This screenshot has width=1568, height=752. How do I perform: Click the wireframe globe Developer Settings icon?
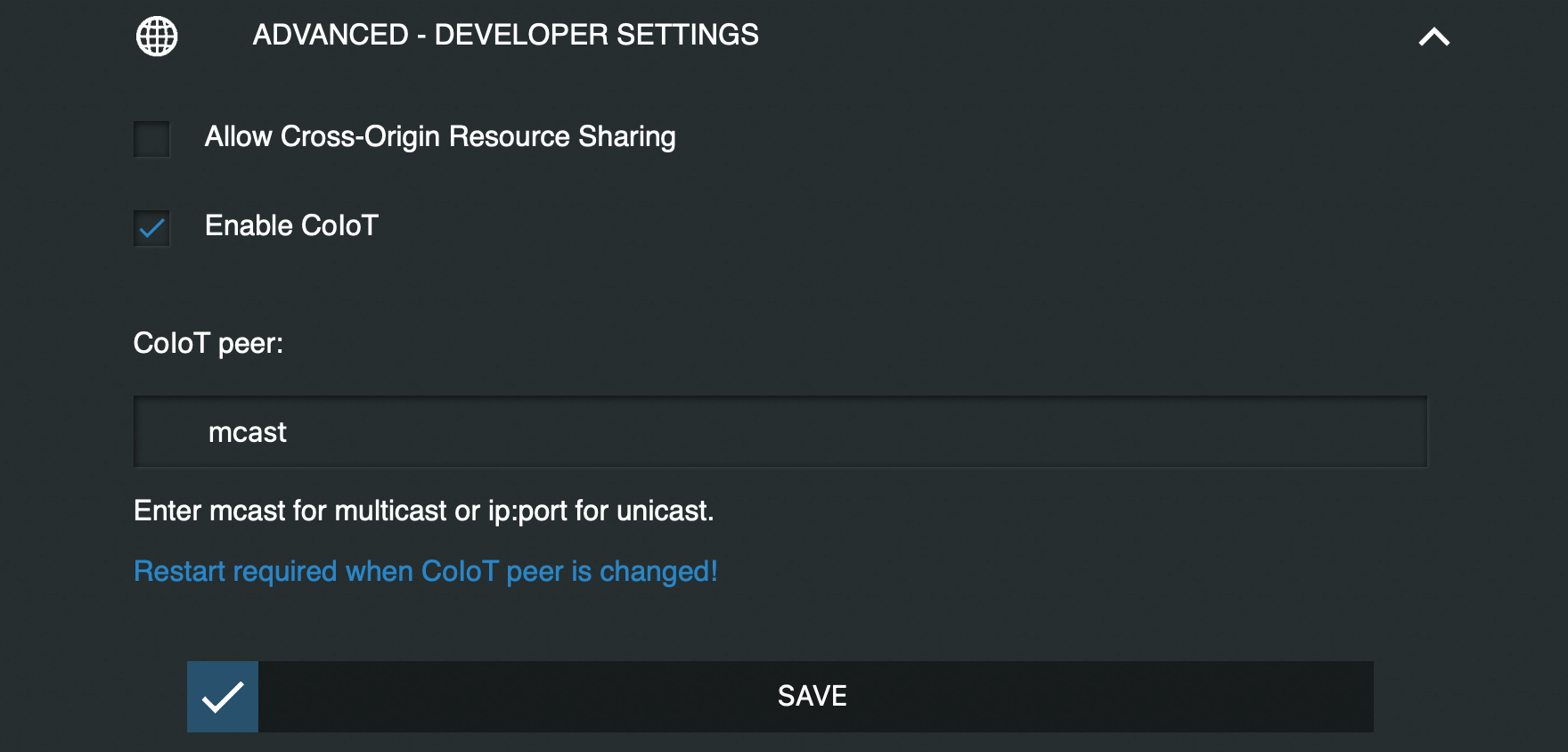pyautogui.click(x=157, y=37)
